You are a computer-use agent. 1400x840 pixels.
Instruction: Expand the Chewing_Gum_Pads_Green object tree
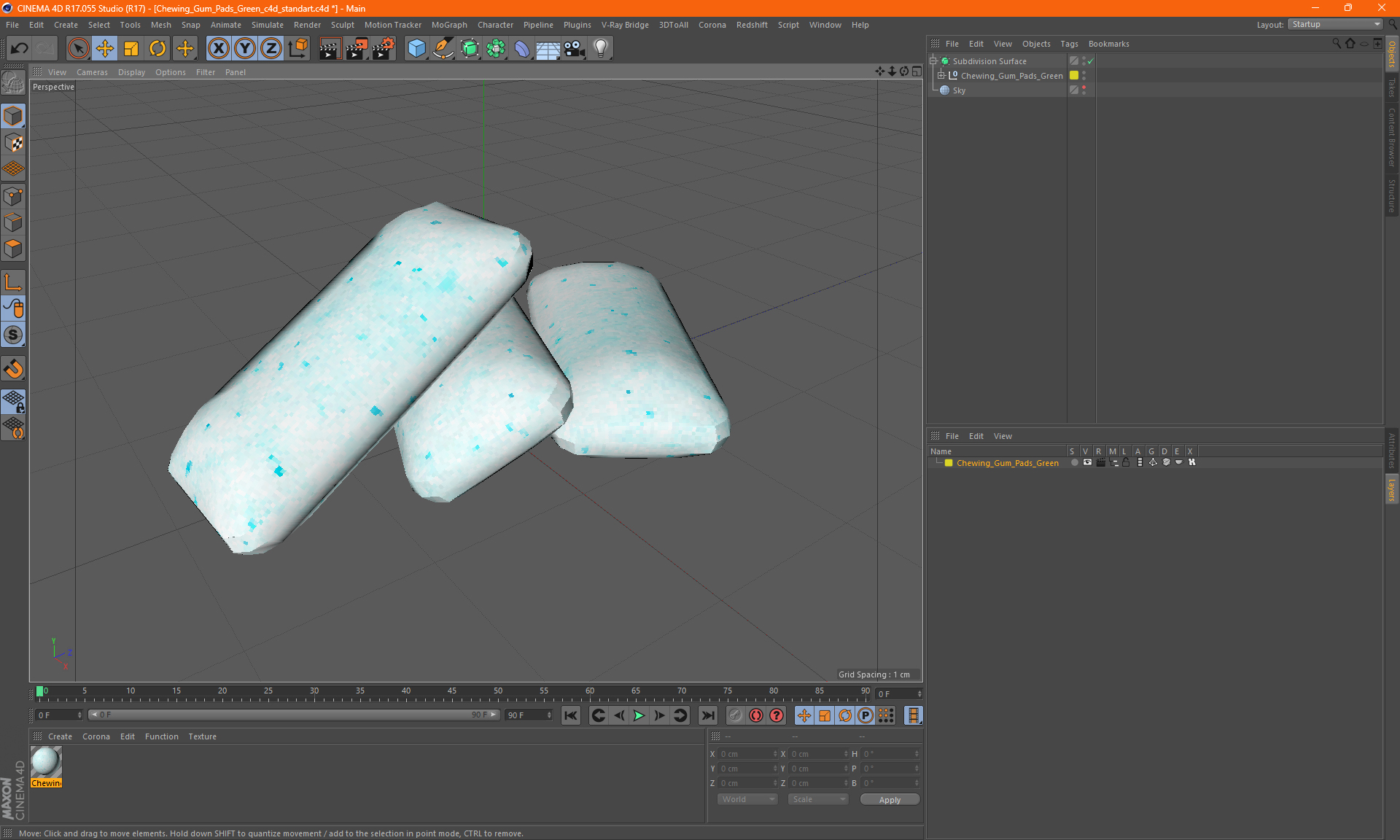(x=941, y=76)
